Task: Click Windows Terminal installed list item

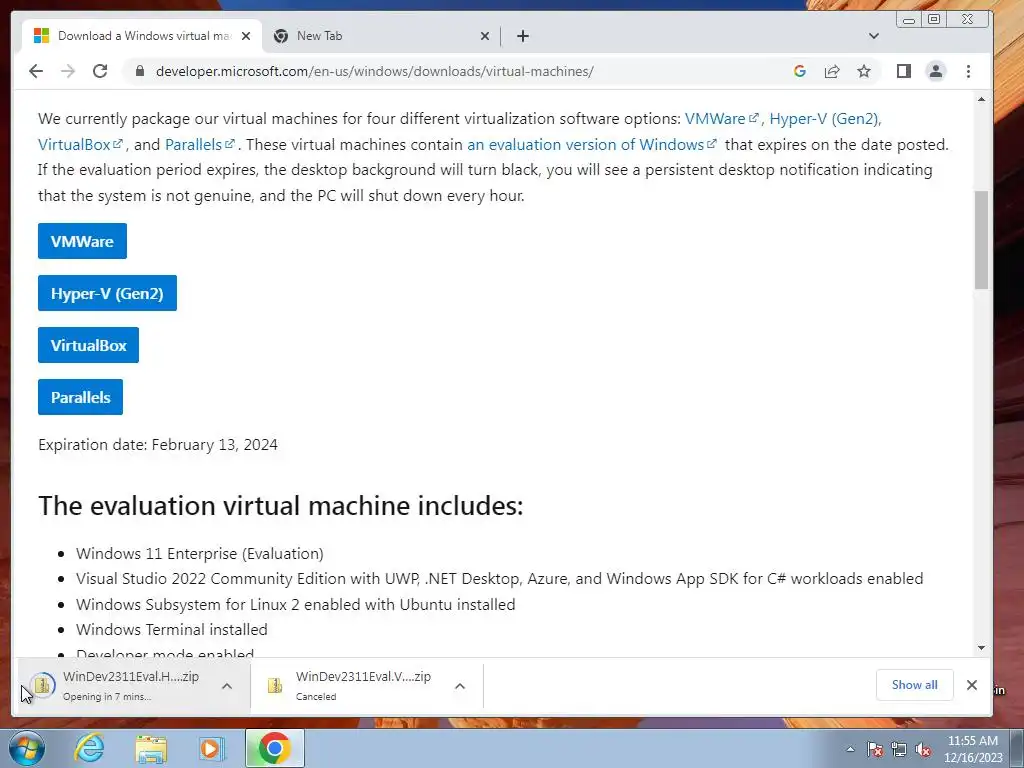Action: click(x=172, y=630)
